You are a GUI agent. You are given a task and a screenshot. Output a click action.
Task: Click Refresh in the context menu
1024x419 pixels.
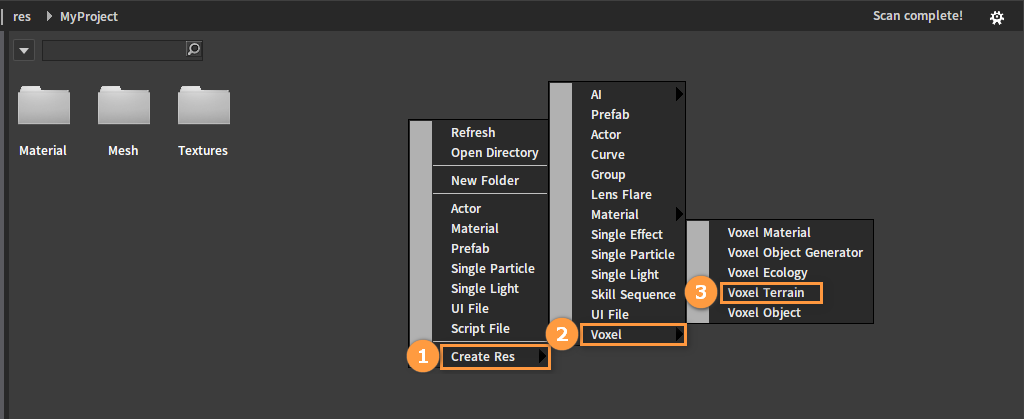473,132
